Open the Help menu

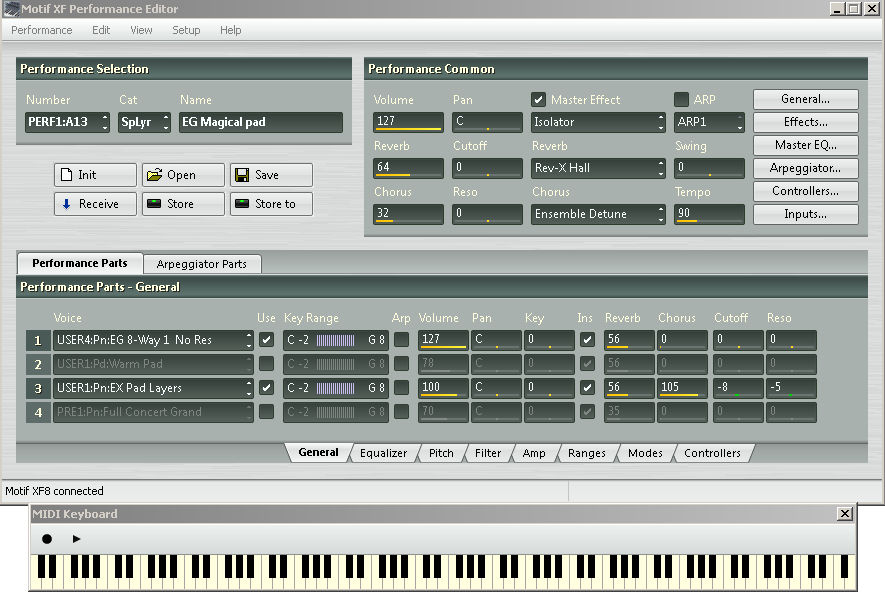pos(230,30)
